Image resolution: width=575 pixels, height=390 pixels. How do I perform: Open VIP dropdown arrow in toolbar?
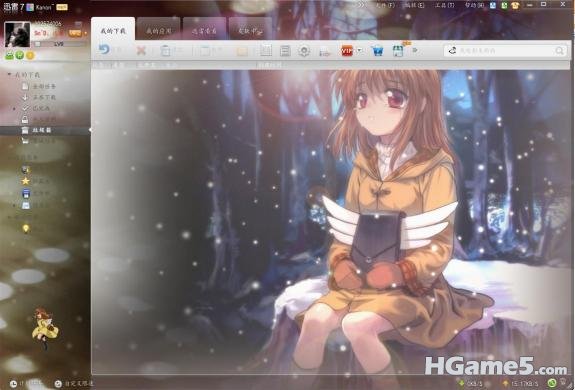click(359, 50)
